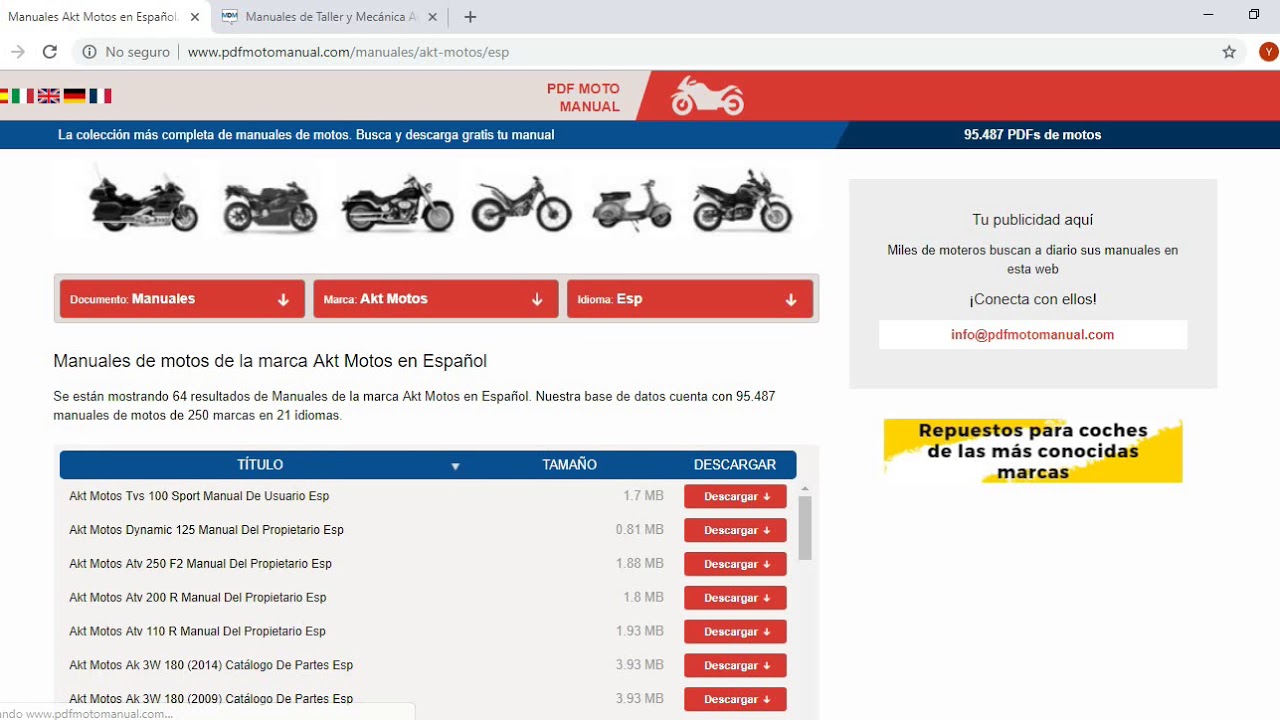This screenshot has height=720, width=1280.
Task: Restore the Chrome window size
Action: click(1254, 14)
